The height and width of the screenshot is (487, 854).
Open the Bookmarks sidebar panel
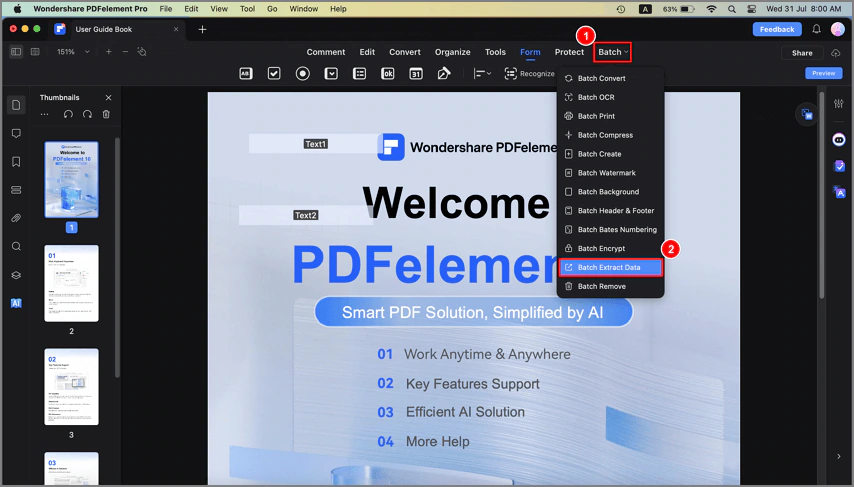16,162
